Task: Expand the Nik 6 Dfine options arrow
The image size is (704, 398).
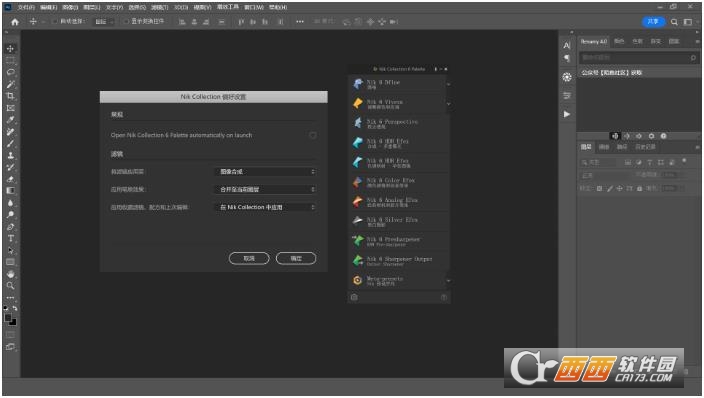Action: pos(449,84)
